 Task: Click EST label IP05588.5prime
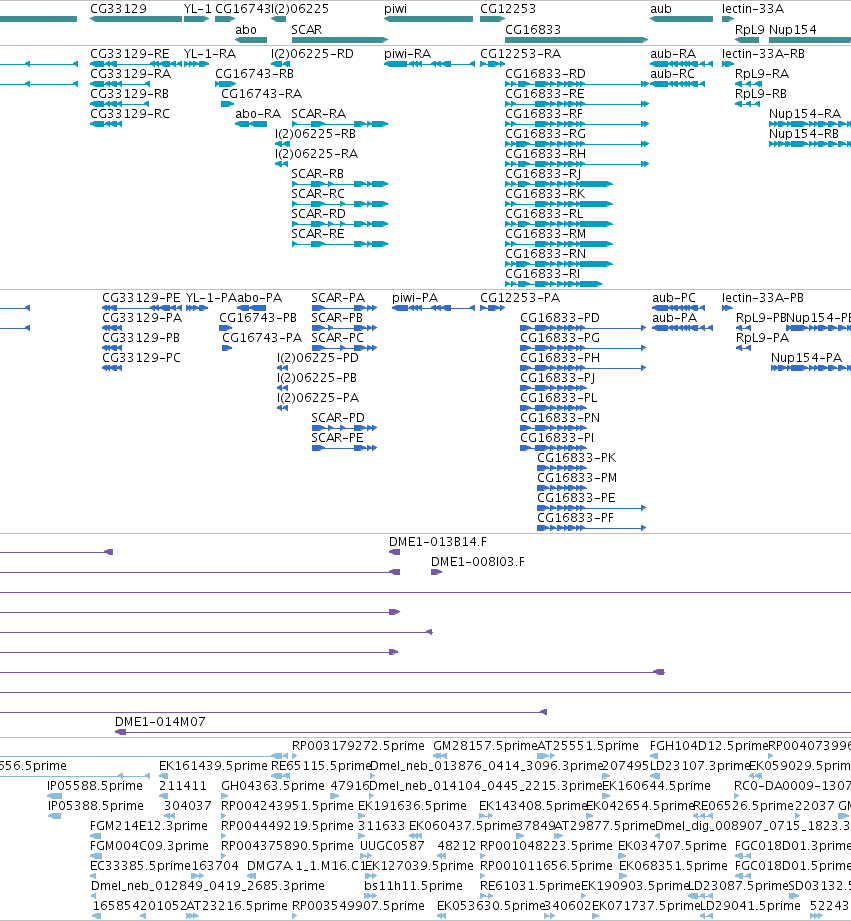(x=95, y=785)
